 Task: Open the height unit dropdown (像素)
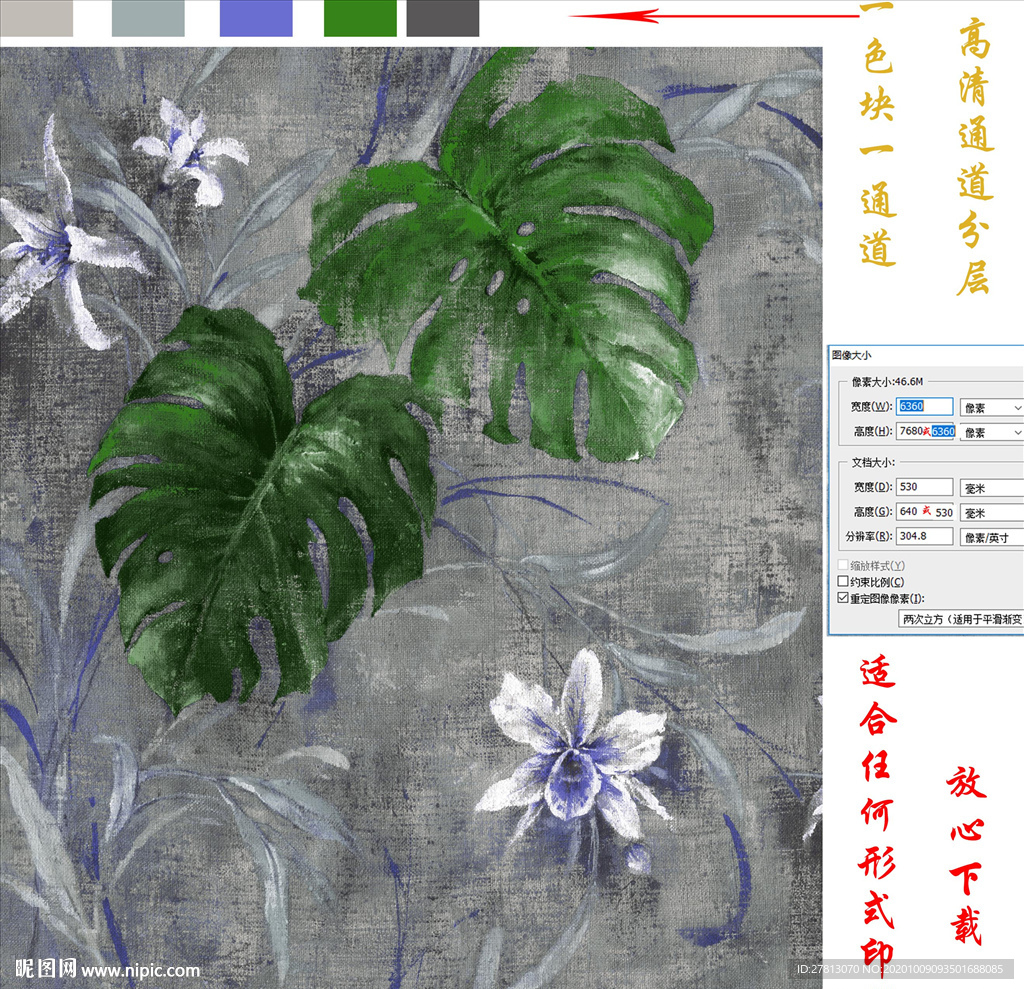[991, 432]
